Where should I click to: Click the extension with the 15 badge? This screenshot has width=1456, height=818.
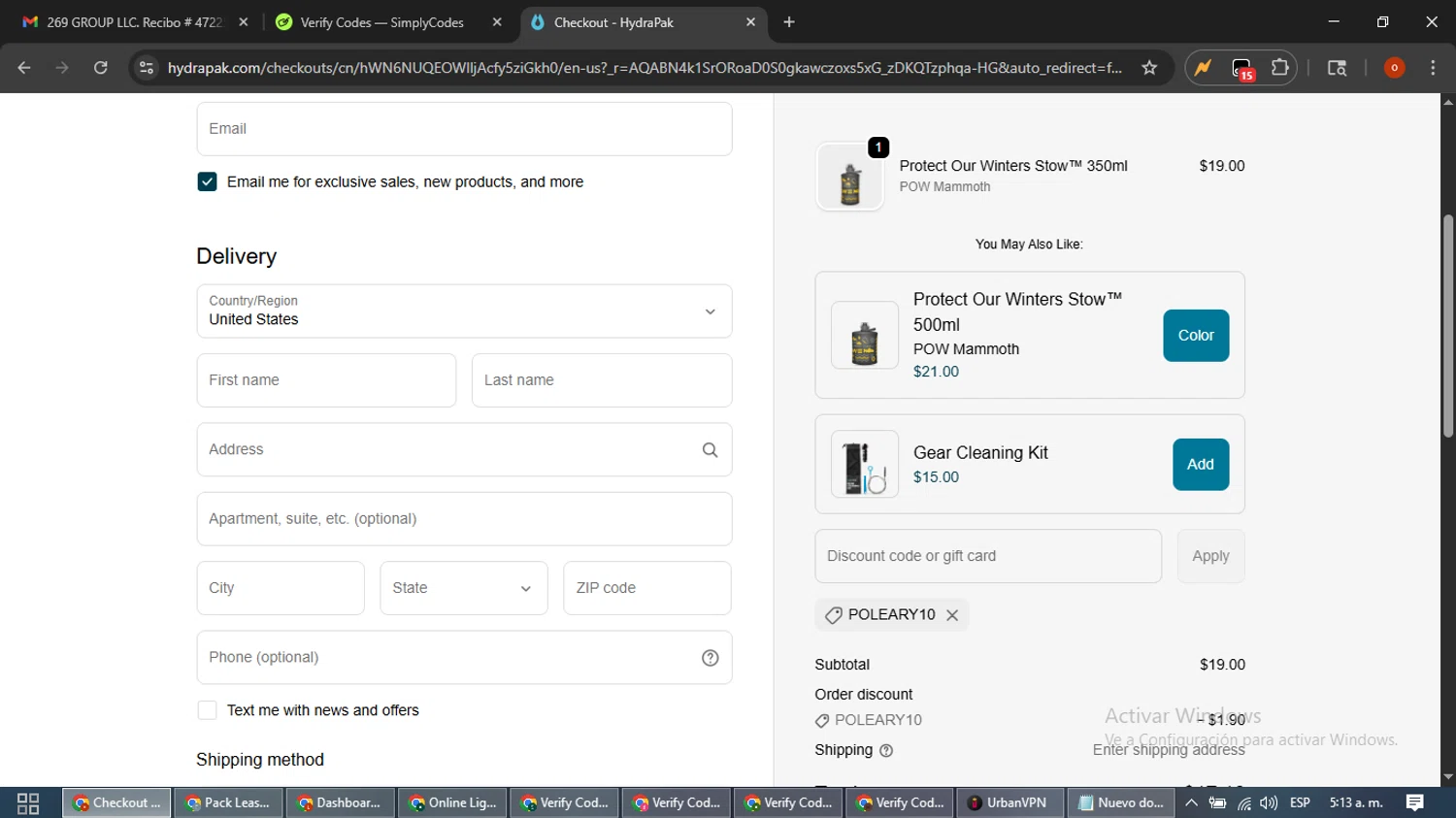1242,69
